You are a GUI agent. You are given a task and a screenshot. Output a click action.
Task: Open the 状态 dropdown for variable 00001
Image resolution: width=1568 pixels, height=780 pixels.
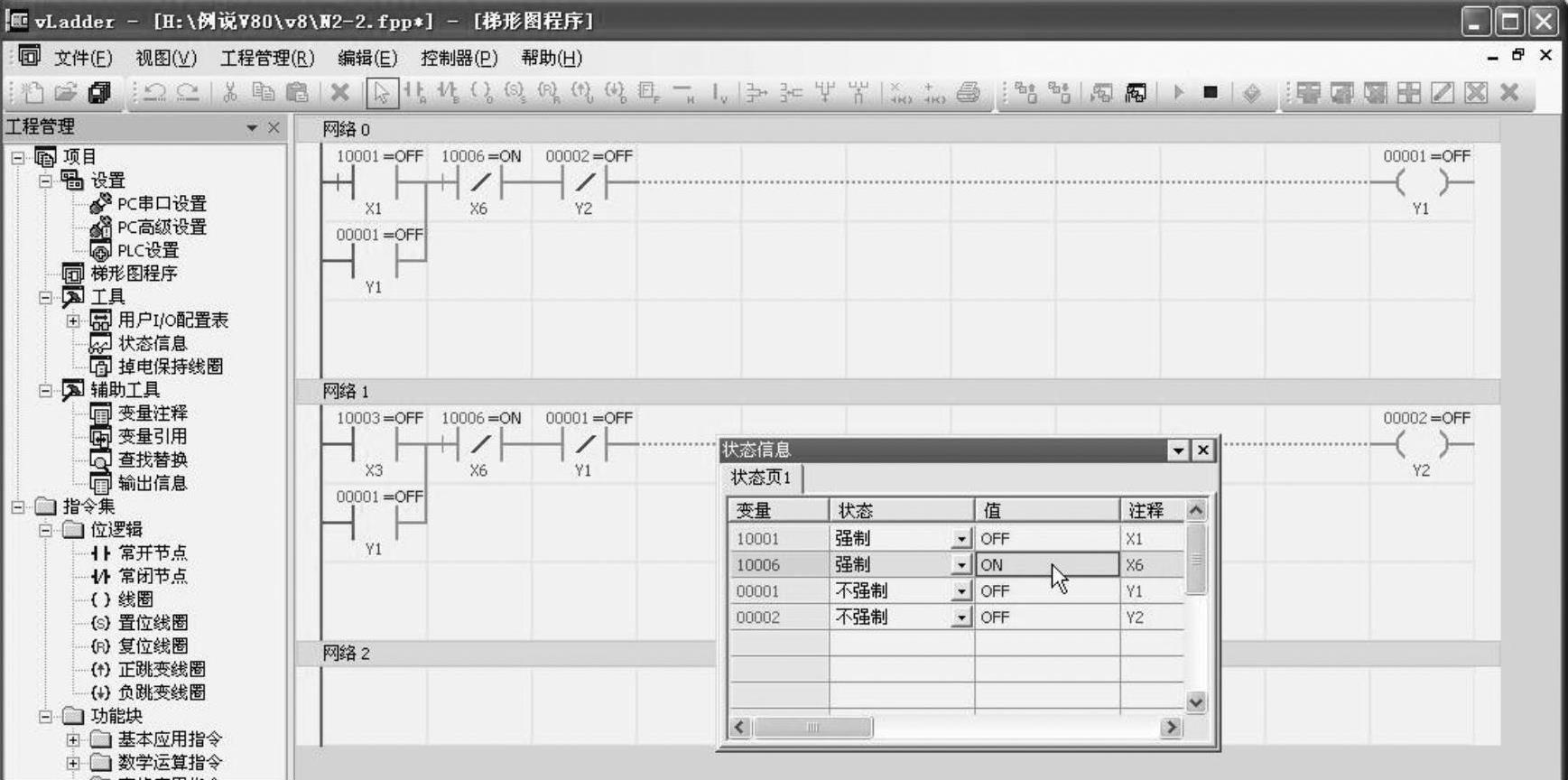click(x=961, y=591)
